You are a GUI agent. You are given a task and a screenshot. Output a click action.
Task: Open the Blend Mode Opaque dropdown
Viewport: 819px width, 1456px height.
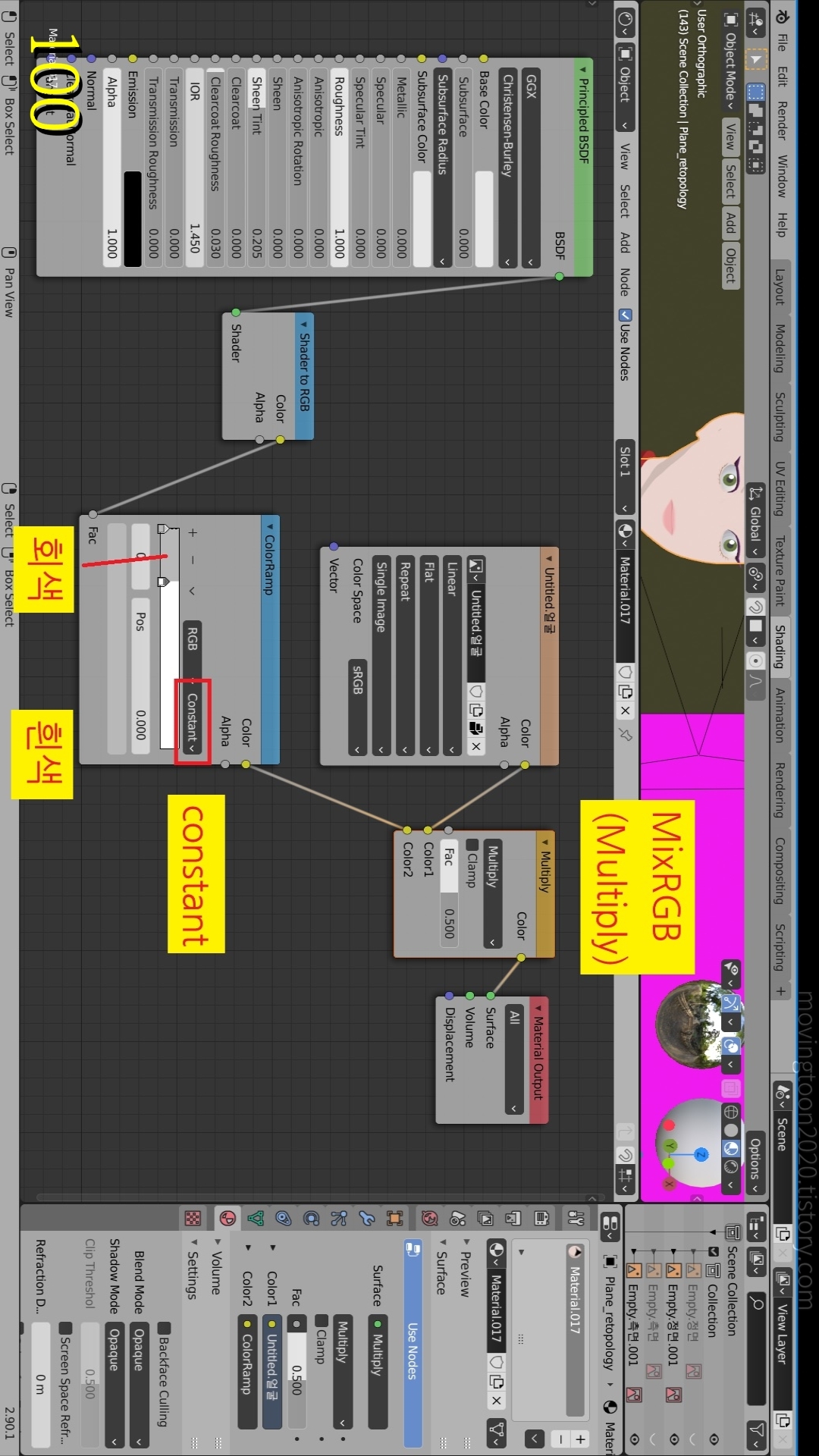click(x=138, y=1385)
